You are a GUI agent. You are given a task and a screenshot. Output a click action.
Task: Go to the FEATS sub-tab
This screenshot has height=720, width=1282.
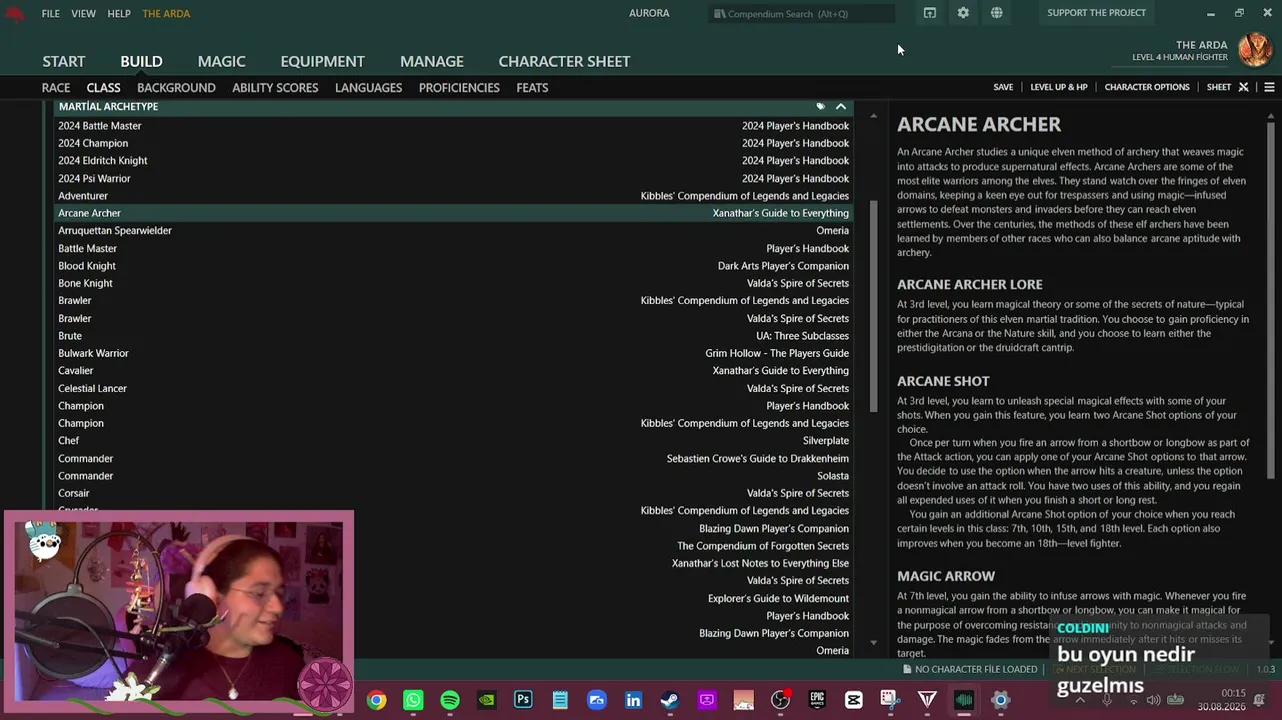532,87
